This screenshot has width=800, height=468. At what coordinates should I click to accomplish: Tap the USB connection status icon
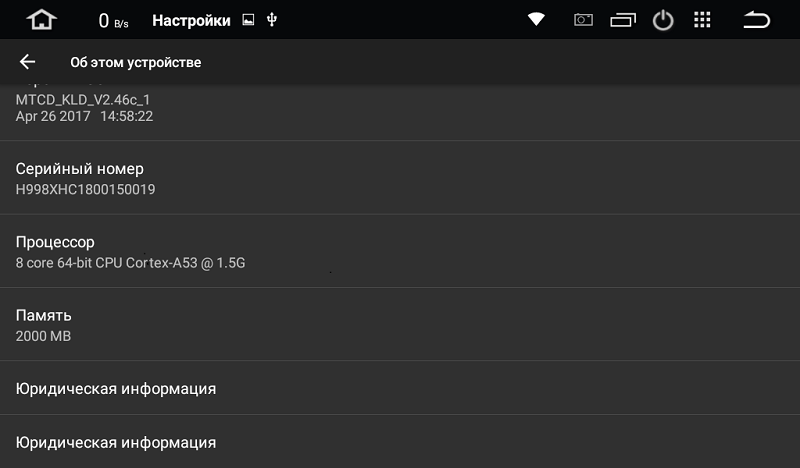(x=272, y=20)
